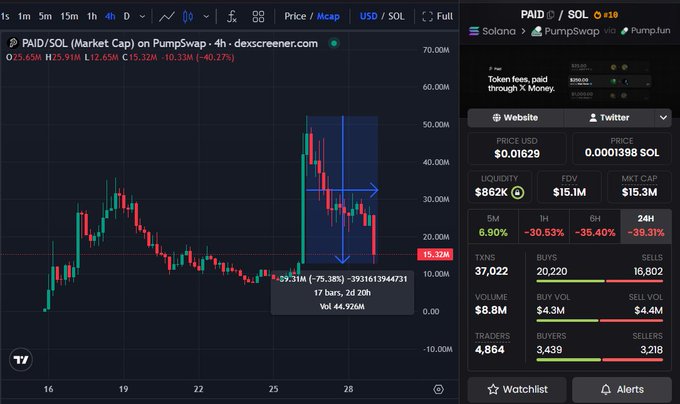This screenshot has width=680, height=404.
Task: Click the bell icon on Alerts button
Action: (x=606, y=389)
